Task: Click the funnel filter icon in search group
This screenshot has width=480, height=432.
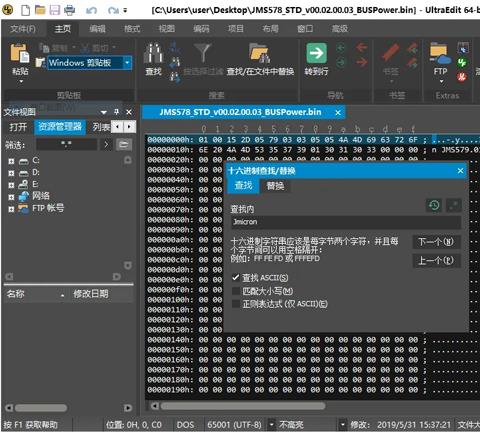Action: [202, 53]
